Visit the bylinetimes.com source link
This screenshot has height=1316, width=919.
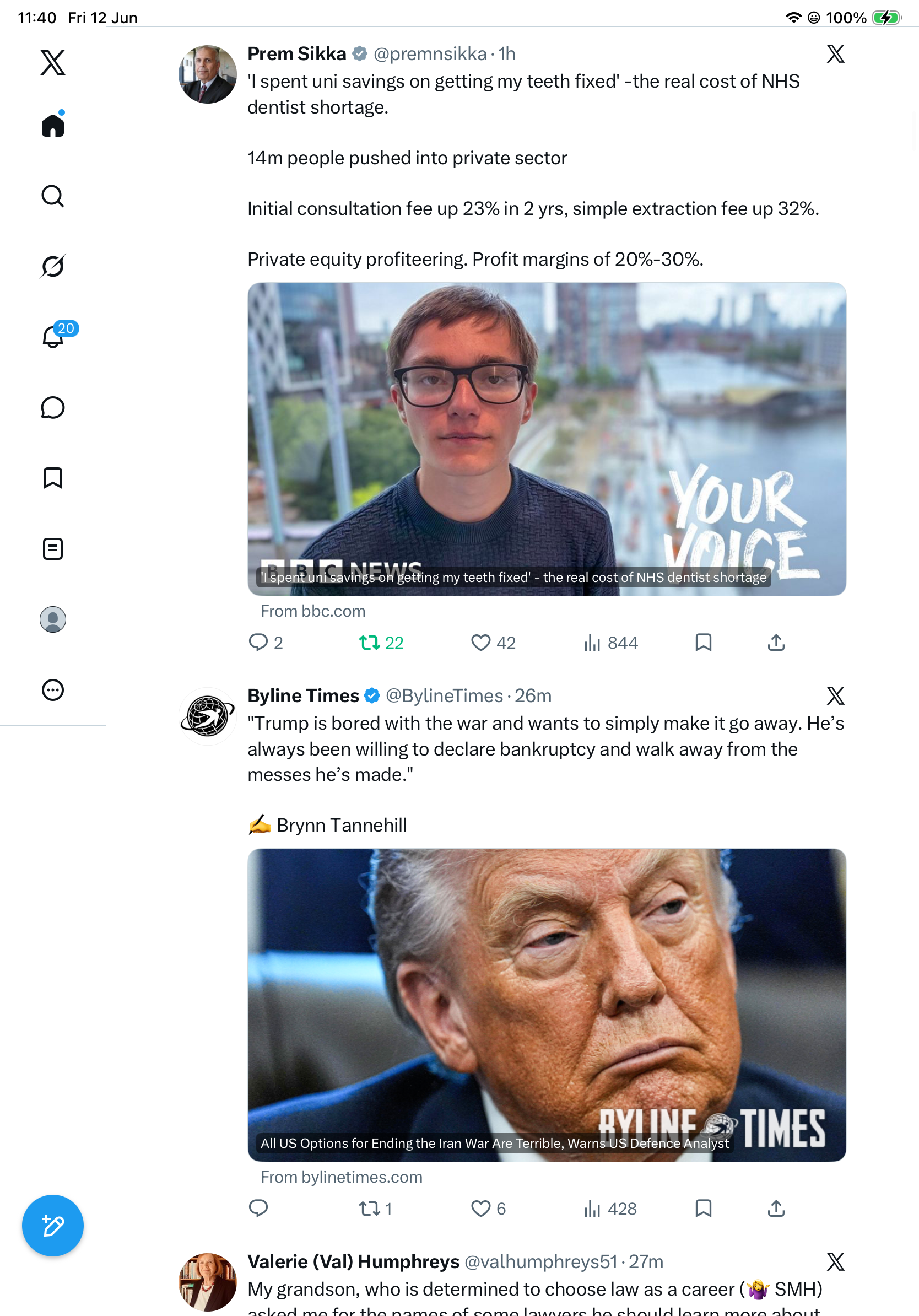[342, 1177]
